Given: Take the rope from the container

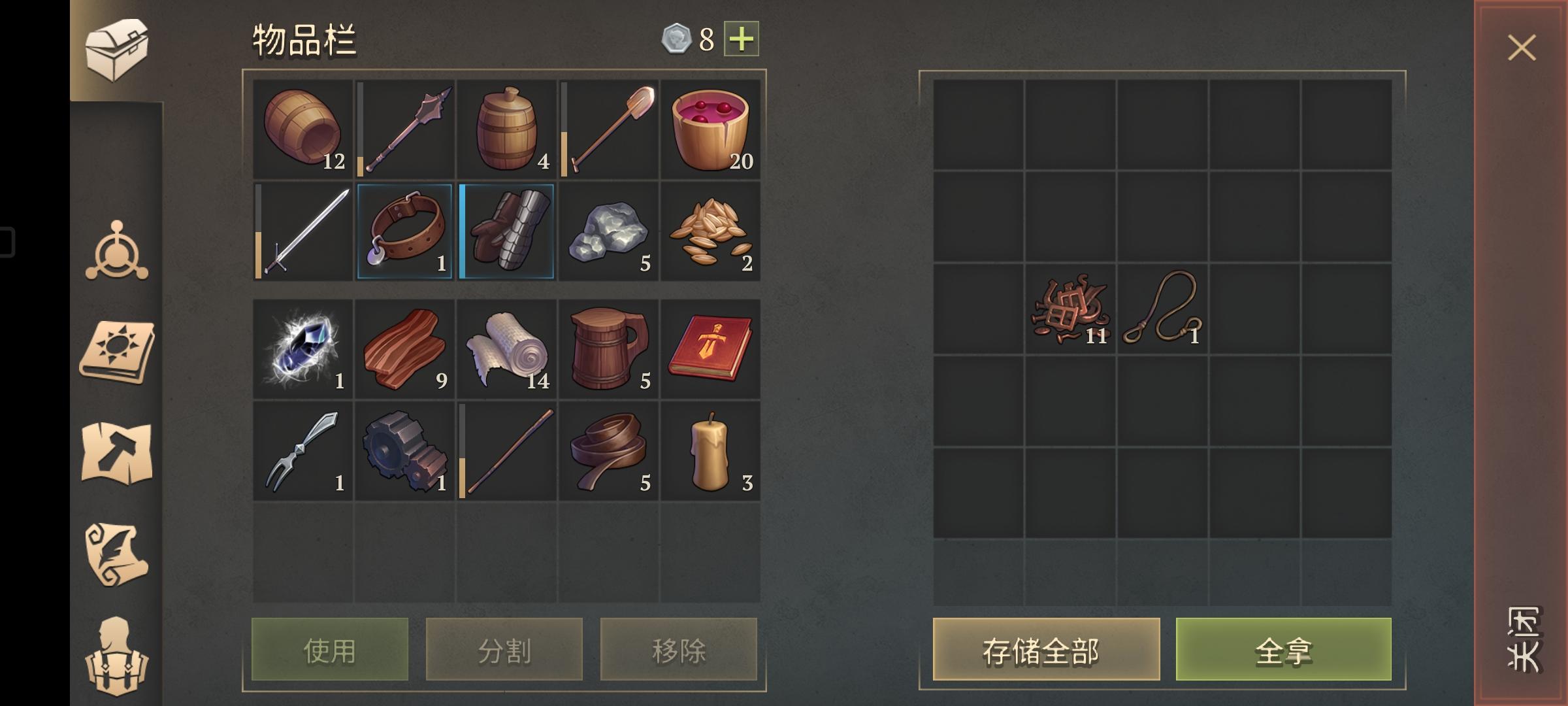Looking at the screenshot, I should click(x=1162, y=309).
